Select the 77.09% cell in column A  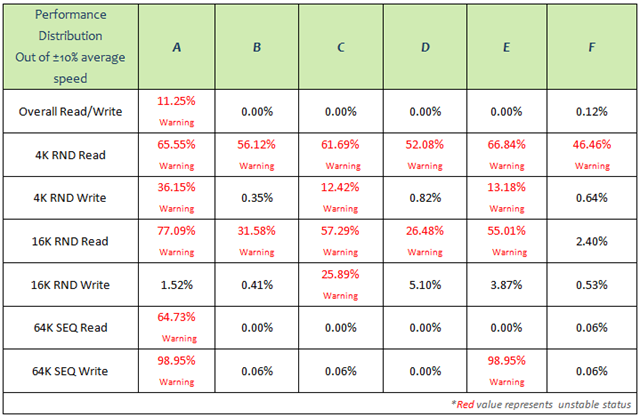click(x=176, y=241)
